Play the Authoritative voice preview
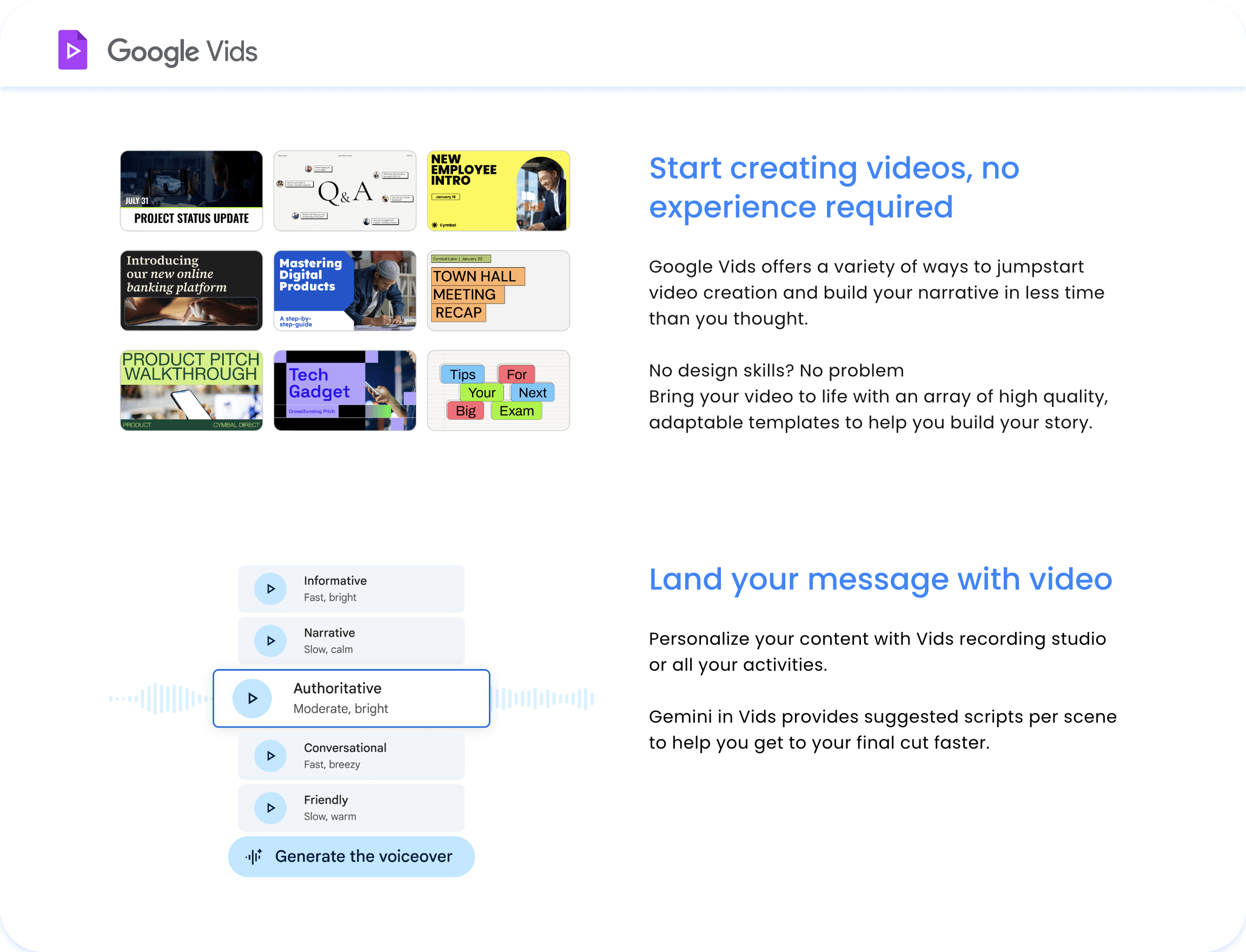This screenshot has height=952, width=1246. (x=252, y=698)
